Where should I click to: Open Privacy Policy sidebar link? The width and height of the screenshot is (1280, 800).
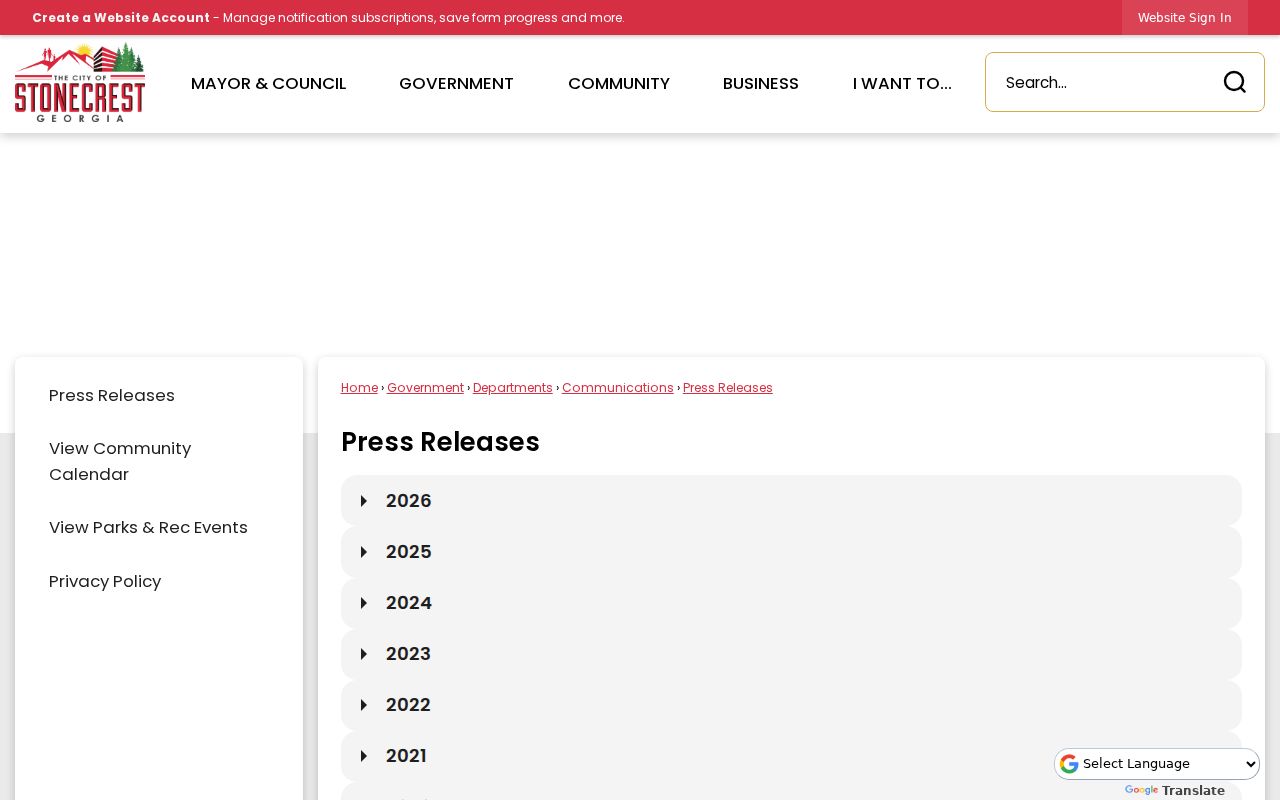tap(105, 581)
